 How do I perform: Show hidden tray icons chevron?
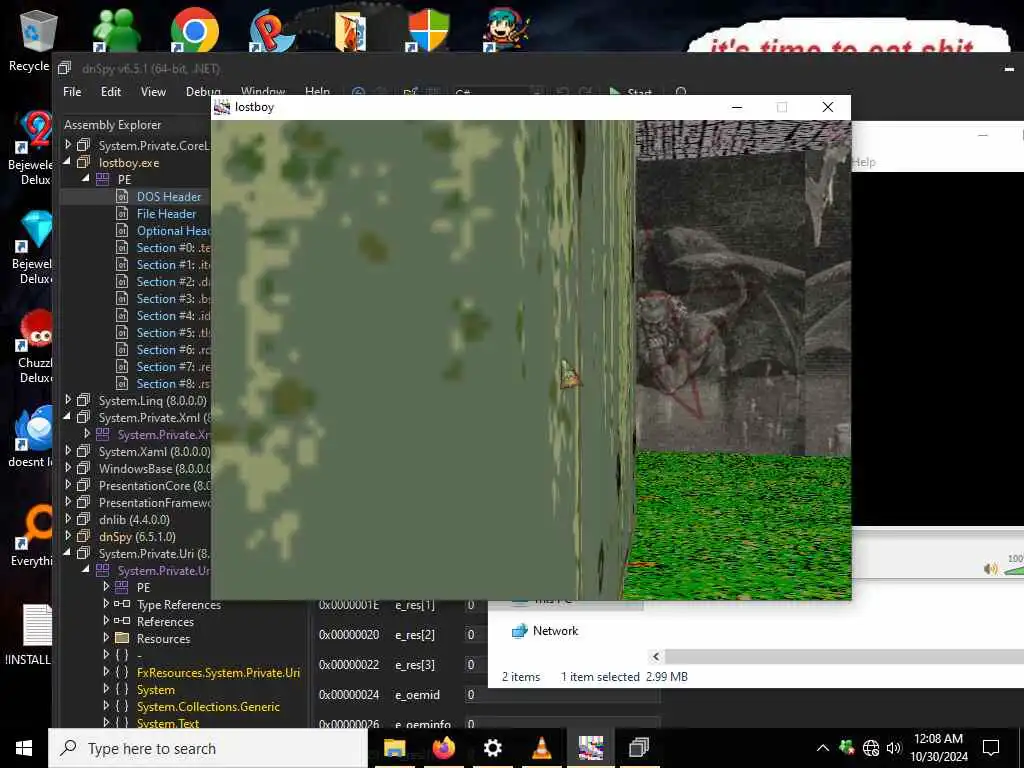click(x=823, y=748)
